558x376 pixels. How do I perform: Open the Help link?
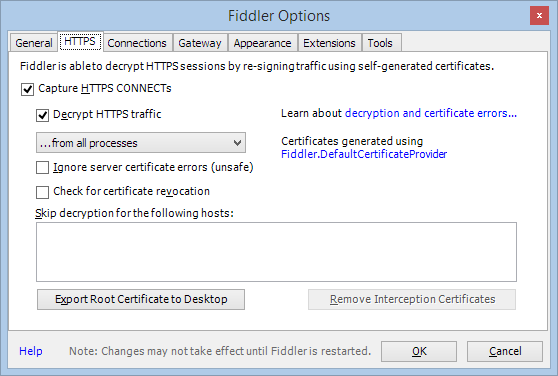(31, 351)
